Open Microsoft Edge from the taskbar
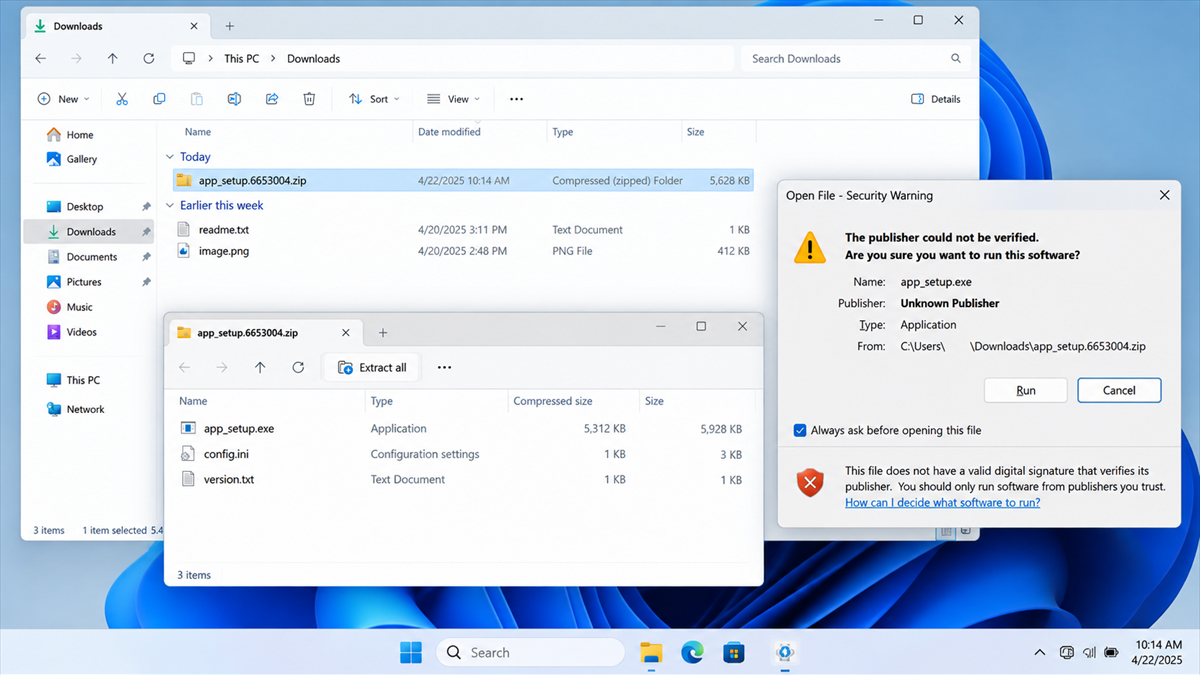Screen dimensions: 1200x675 point(692,653)
